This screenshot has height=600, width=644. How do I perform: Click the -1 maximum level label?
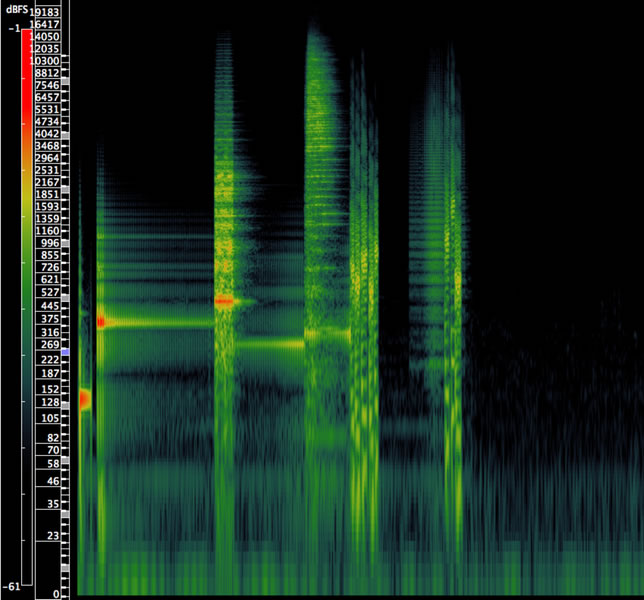point(12,28)
